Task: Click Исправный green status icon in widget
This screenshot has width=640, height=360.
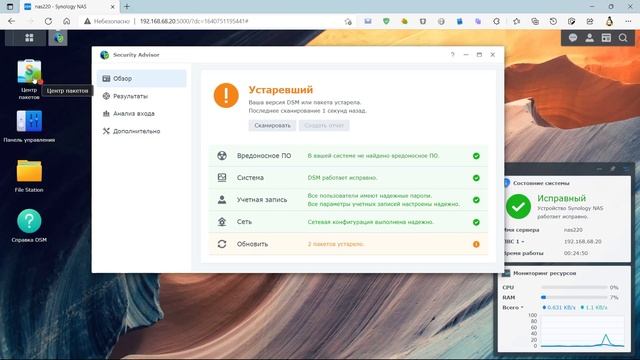Action: pyautogui.click(x=518, y=207)
